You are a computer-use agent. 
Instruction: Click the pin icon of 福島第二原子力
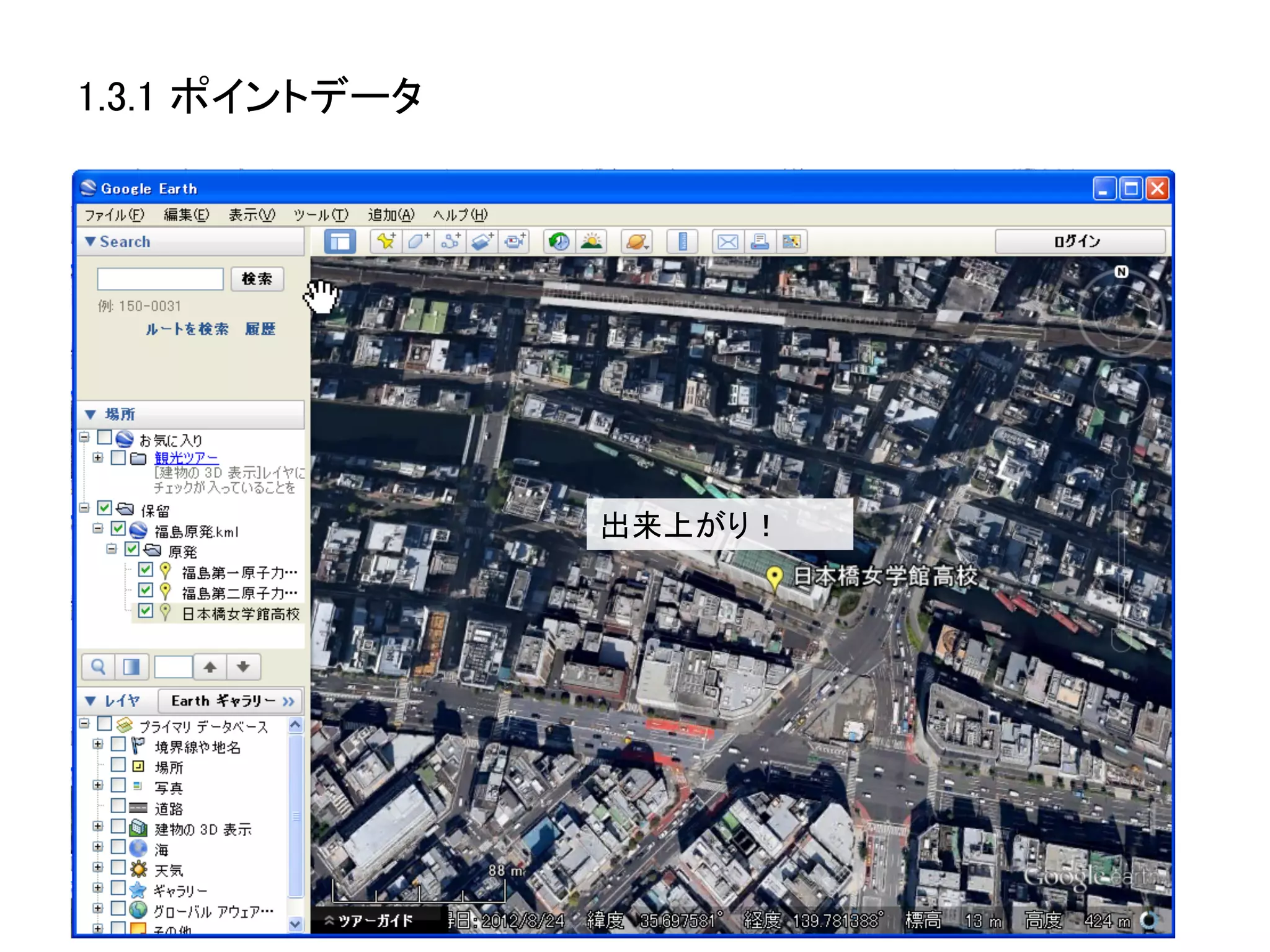tap(165, 591)
